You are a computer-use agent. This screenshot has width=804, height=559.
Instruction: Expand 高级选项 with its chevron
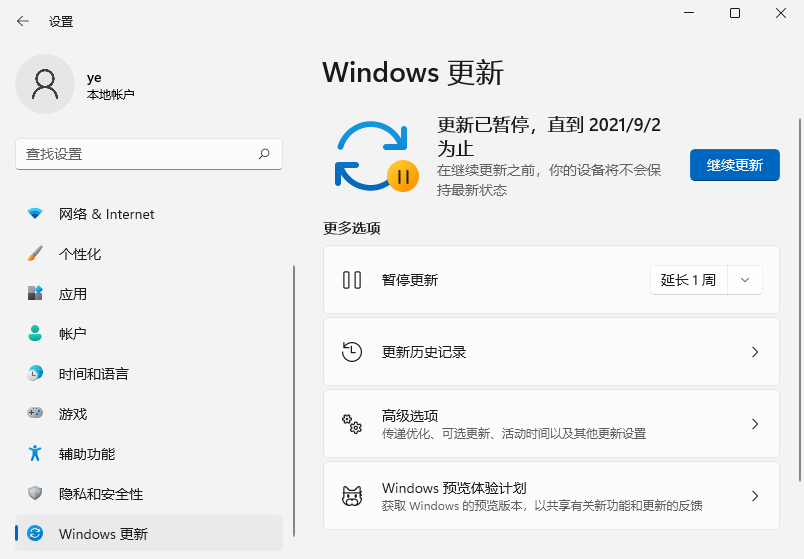(x=755, y=424)
